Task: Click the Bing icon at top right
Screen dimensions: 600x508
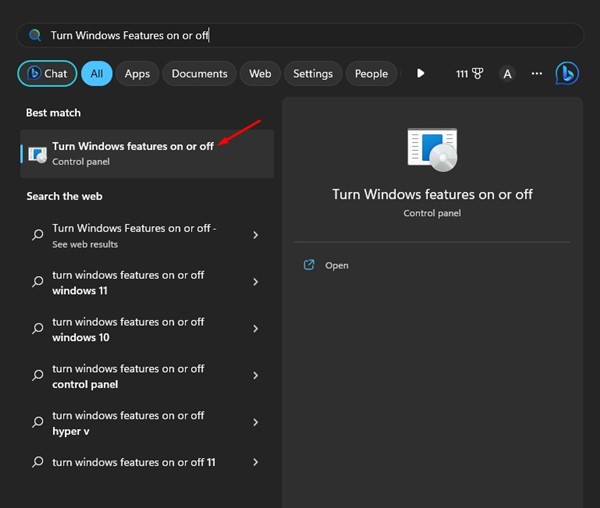Action: click(566, 73)
